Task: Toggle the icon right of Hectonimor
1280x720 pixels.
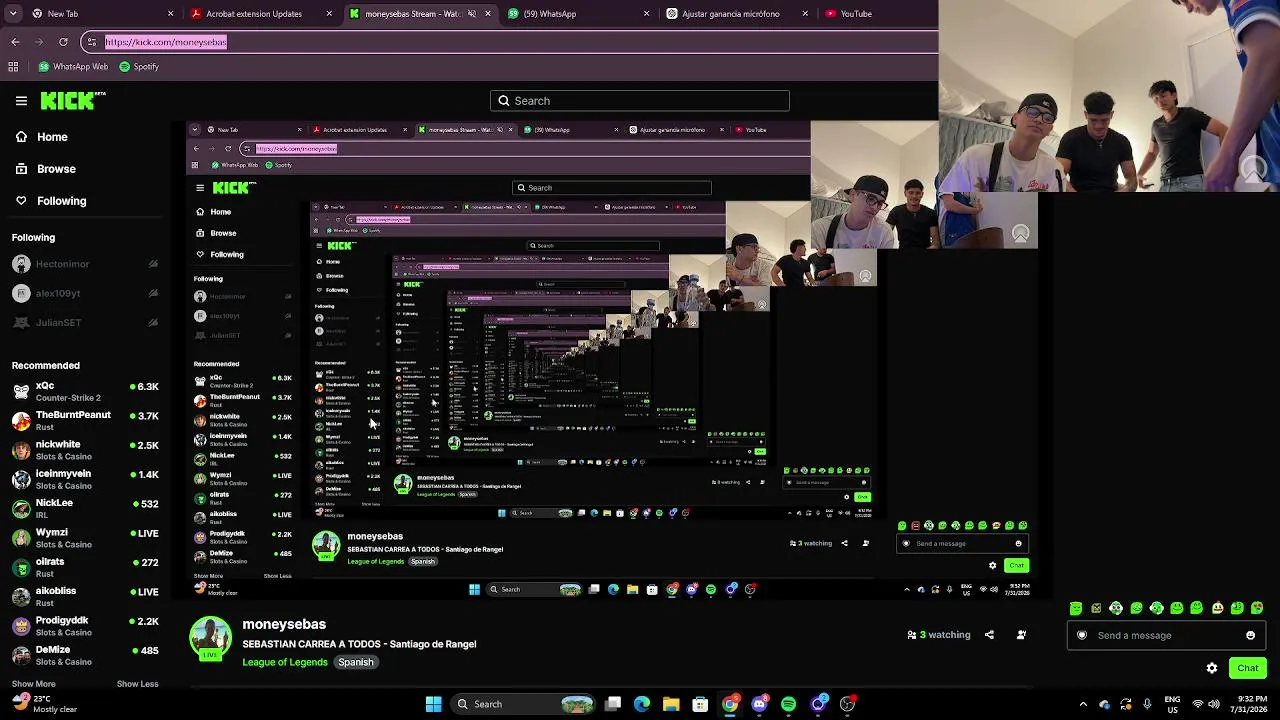Action: [x=153, y=264]
